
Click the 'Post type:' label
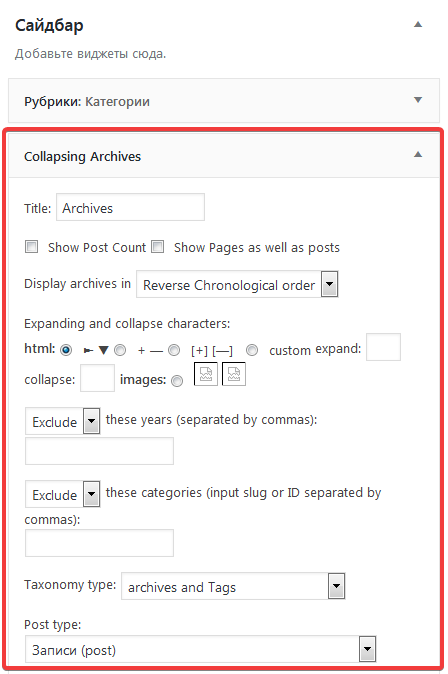[x=52, y=625]
